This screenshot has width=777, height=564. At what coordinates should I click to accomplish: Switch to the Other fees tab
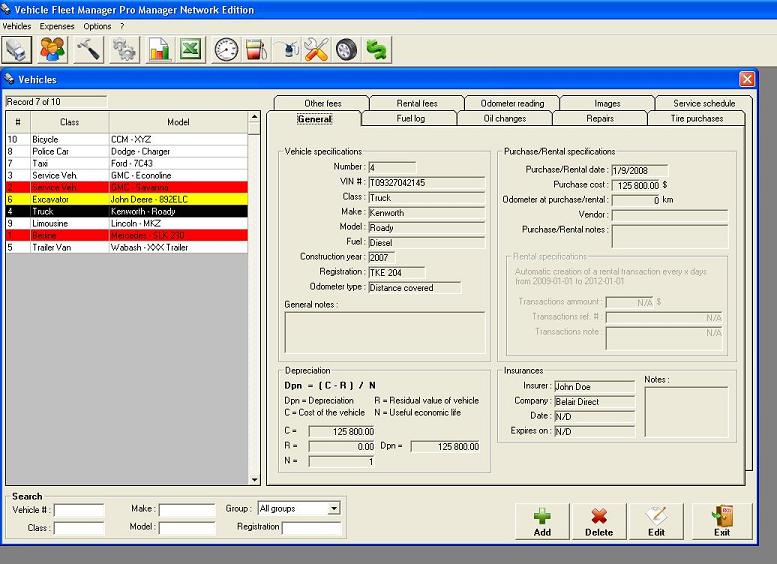323,103
